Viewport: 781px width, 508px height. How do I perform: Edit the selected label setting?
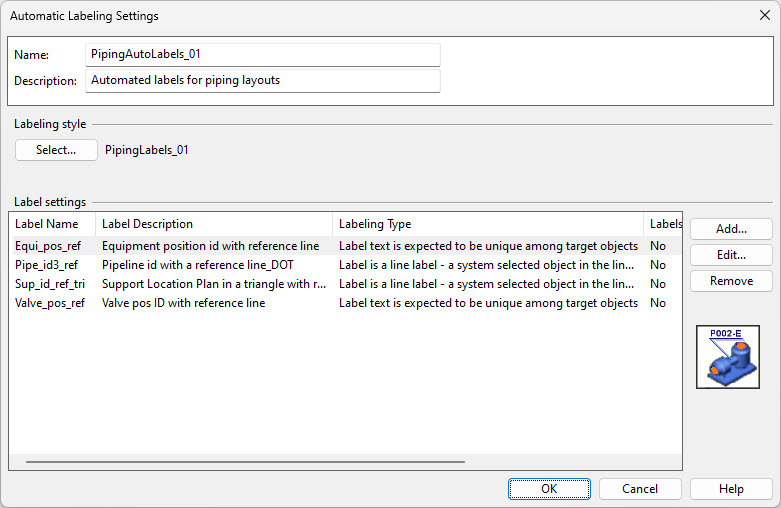tap(731, 255)
